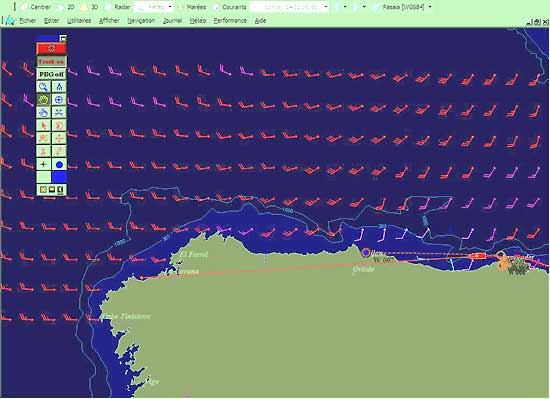Select the magnifier zoom tool
This screenshot has height=399, width=550.
click(x=43, y=87)
